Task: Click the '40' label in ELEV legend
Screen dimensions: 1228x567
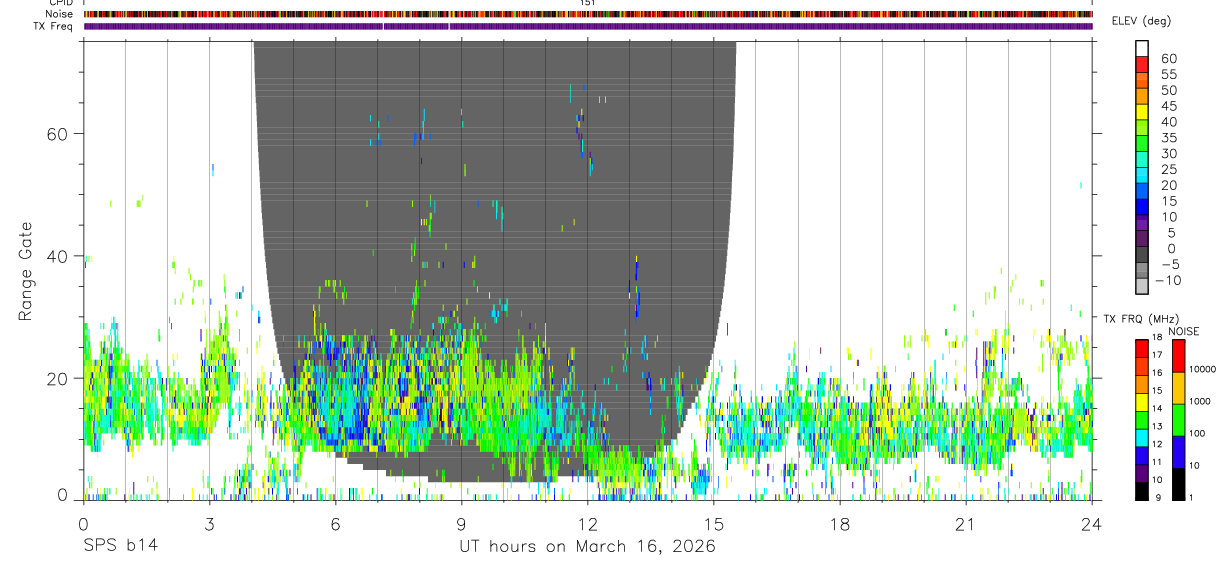Action: pyautogui.click(x=1168, y=122)
